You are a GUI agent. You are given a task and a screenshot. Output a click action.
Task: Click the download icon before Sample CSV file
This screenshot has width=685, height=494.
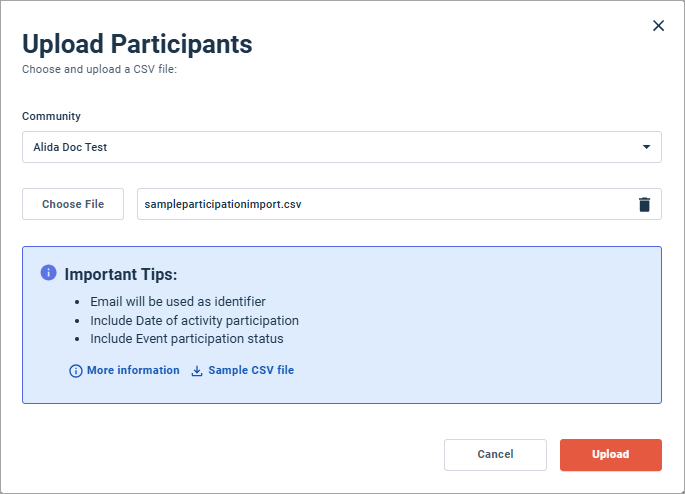point(197,371)
